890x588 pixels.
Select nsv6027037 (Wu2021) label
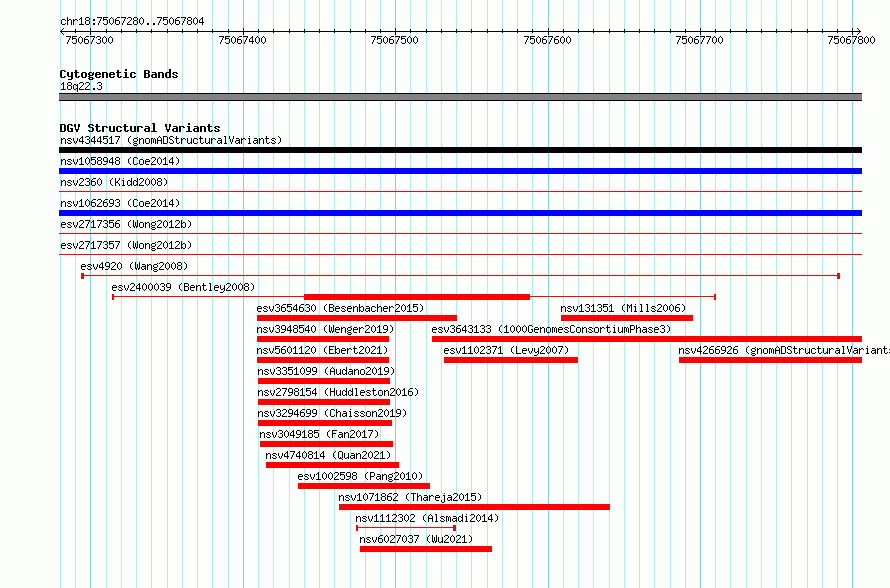(417, 539)
